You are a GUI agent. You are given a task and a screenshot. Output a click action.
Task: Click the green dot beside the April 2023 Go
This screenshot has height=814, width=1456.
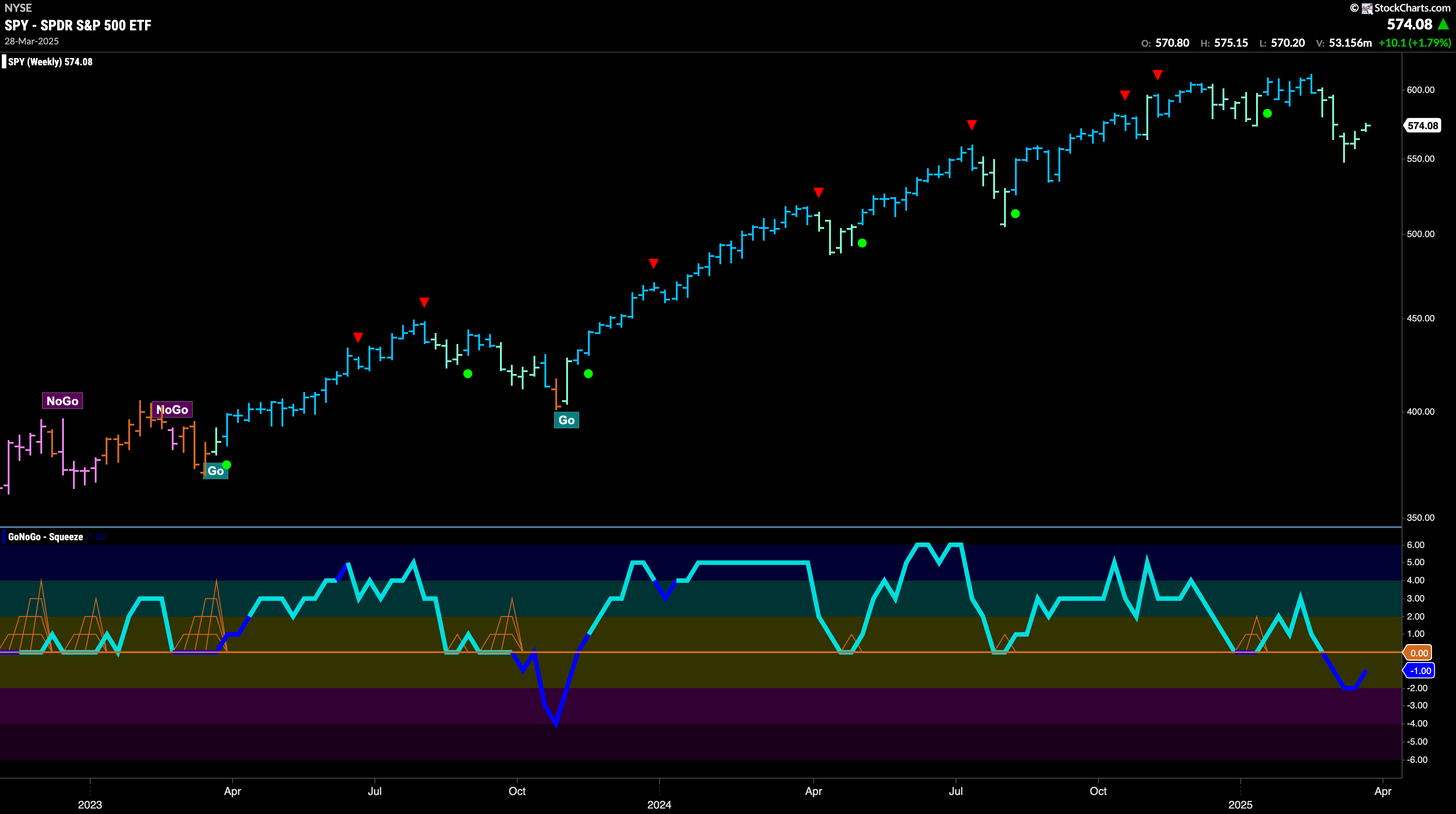point(227,465)
